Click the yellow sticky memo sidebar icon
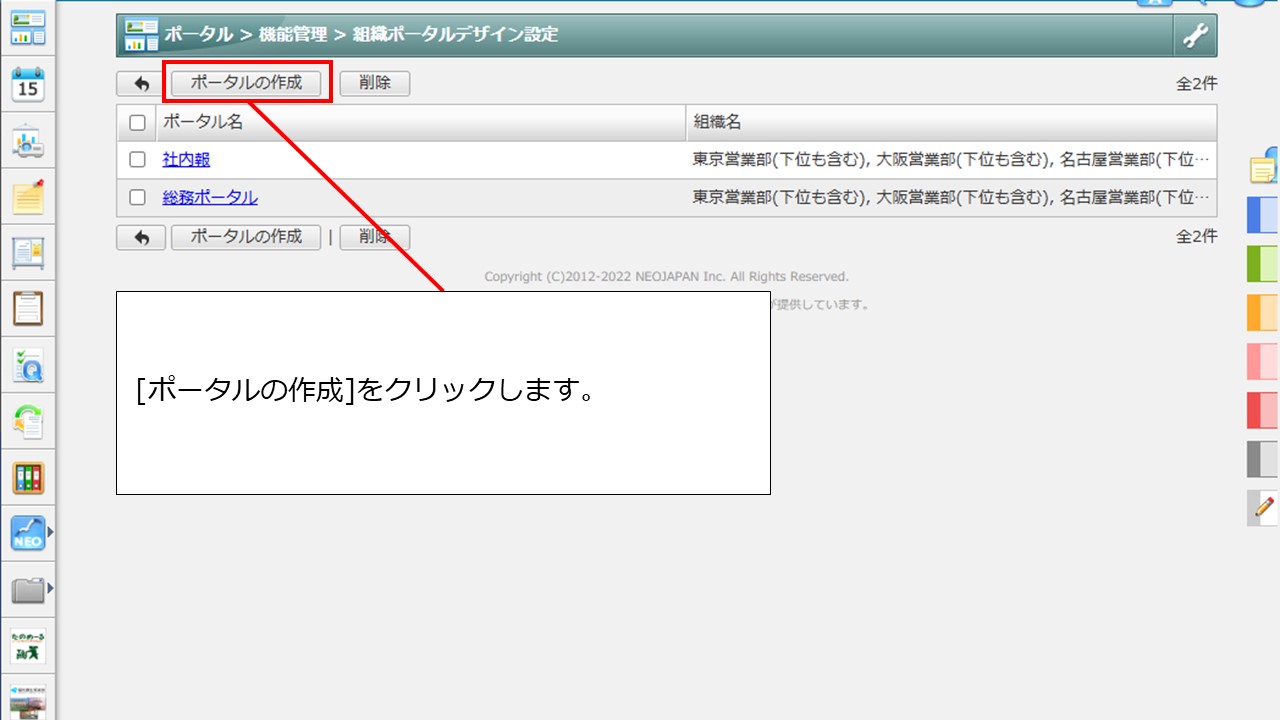Image resolution: width=1280 pixels, height=720 pixels. tap(28, 198)
